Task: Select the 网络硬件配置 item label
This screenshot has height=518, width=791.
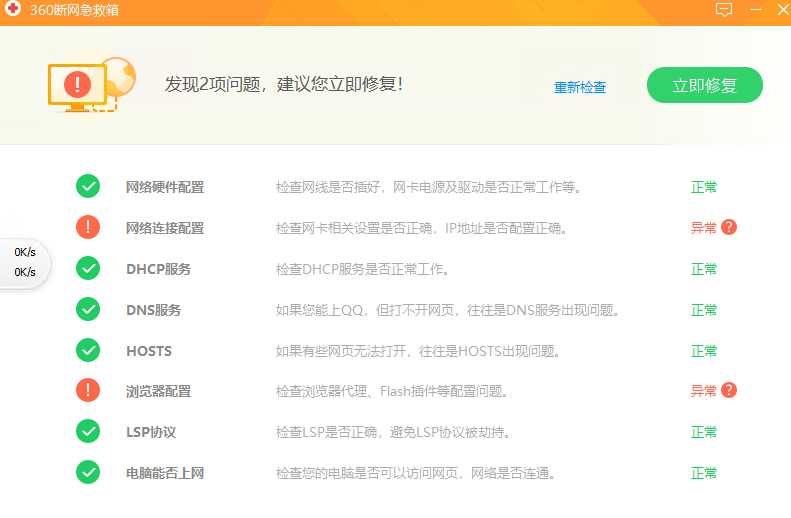Action: (x=165, y=187)
